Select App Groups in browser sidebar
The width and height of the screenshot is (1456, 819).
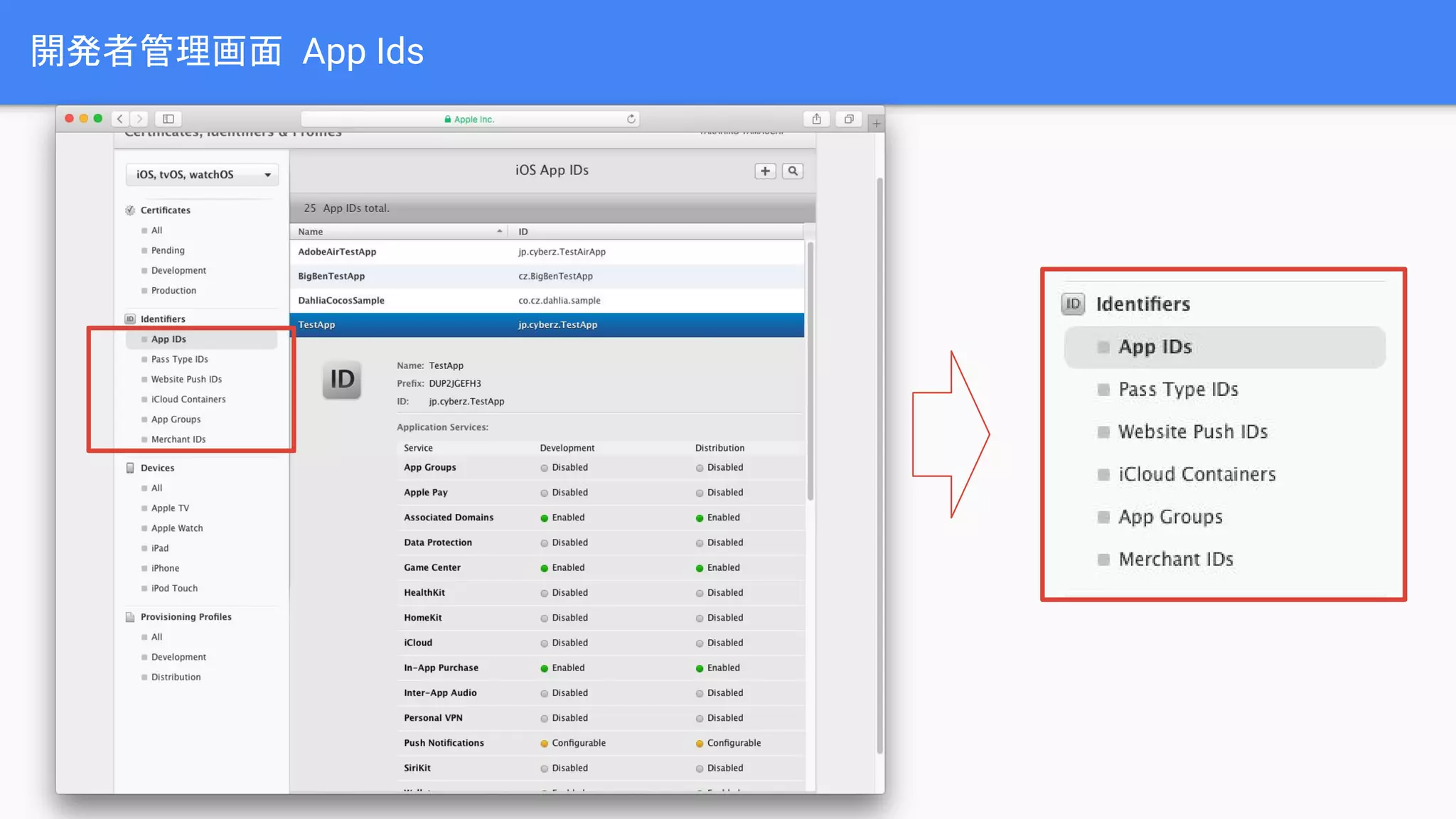coord(176,419)
